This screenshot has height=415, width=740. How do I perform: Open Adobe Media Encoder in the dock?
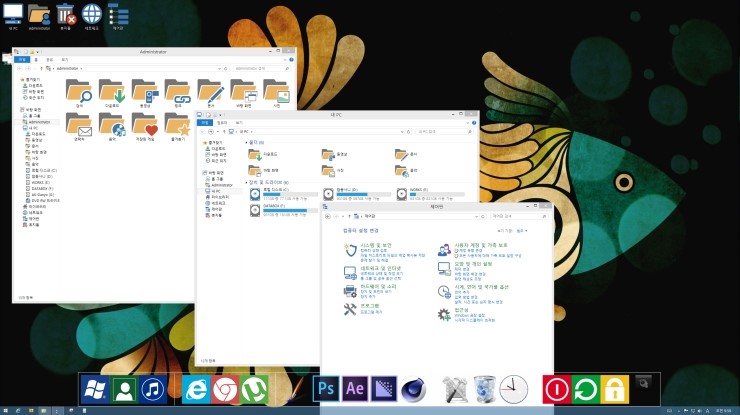(x=384, y=389)
